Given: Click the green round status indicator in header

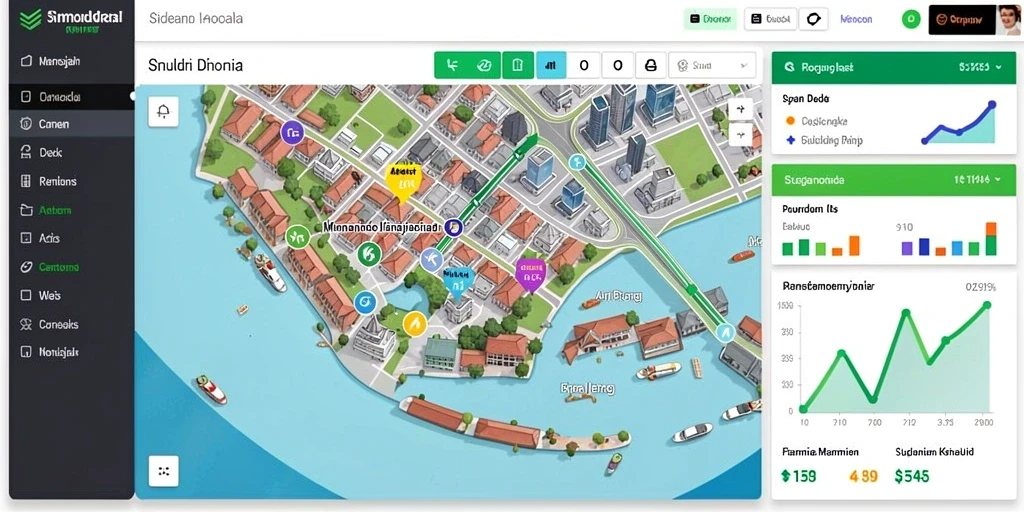Looking at the screenshot, I should coord(910,20).
